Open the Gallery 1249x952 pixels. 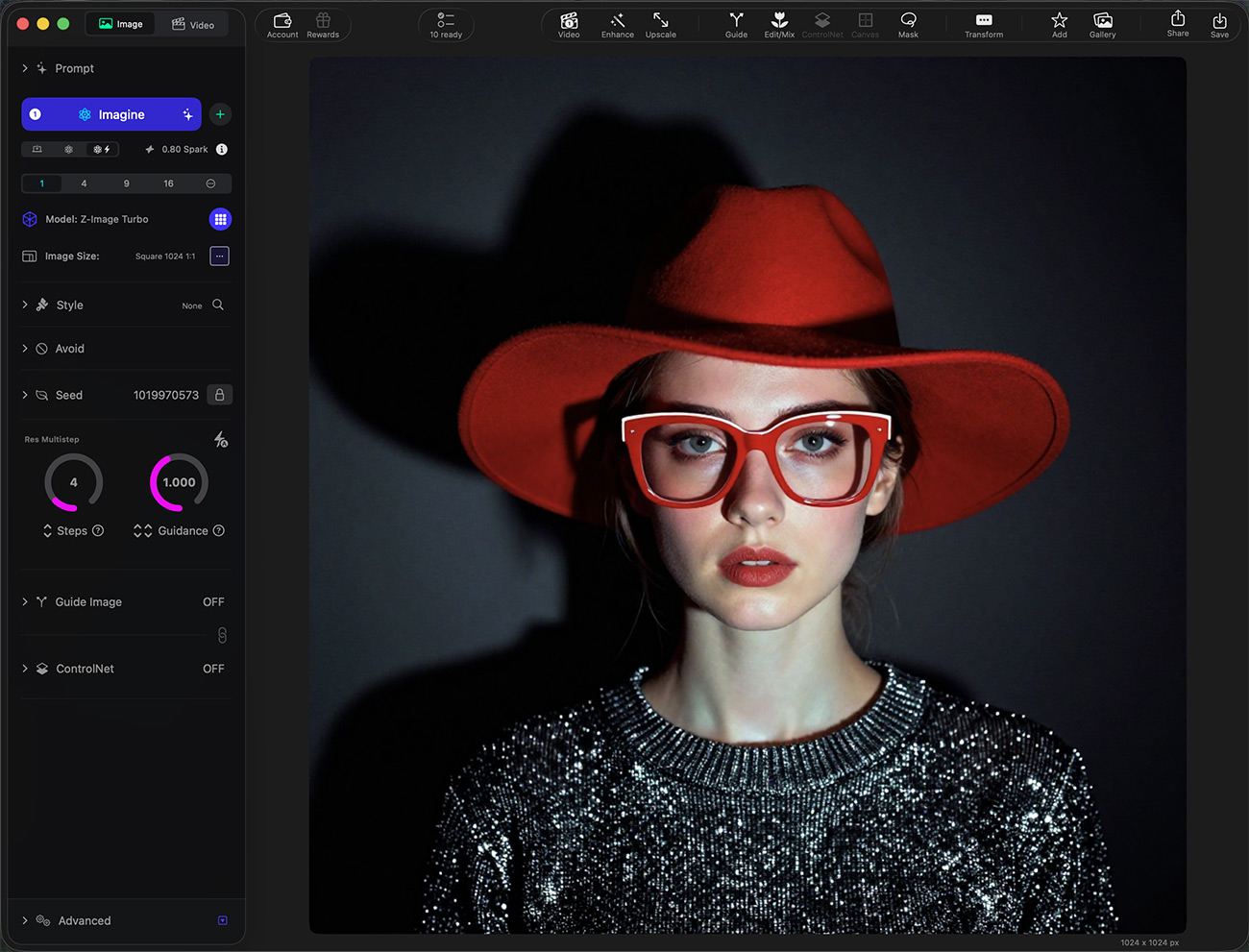click(1102, 25)
